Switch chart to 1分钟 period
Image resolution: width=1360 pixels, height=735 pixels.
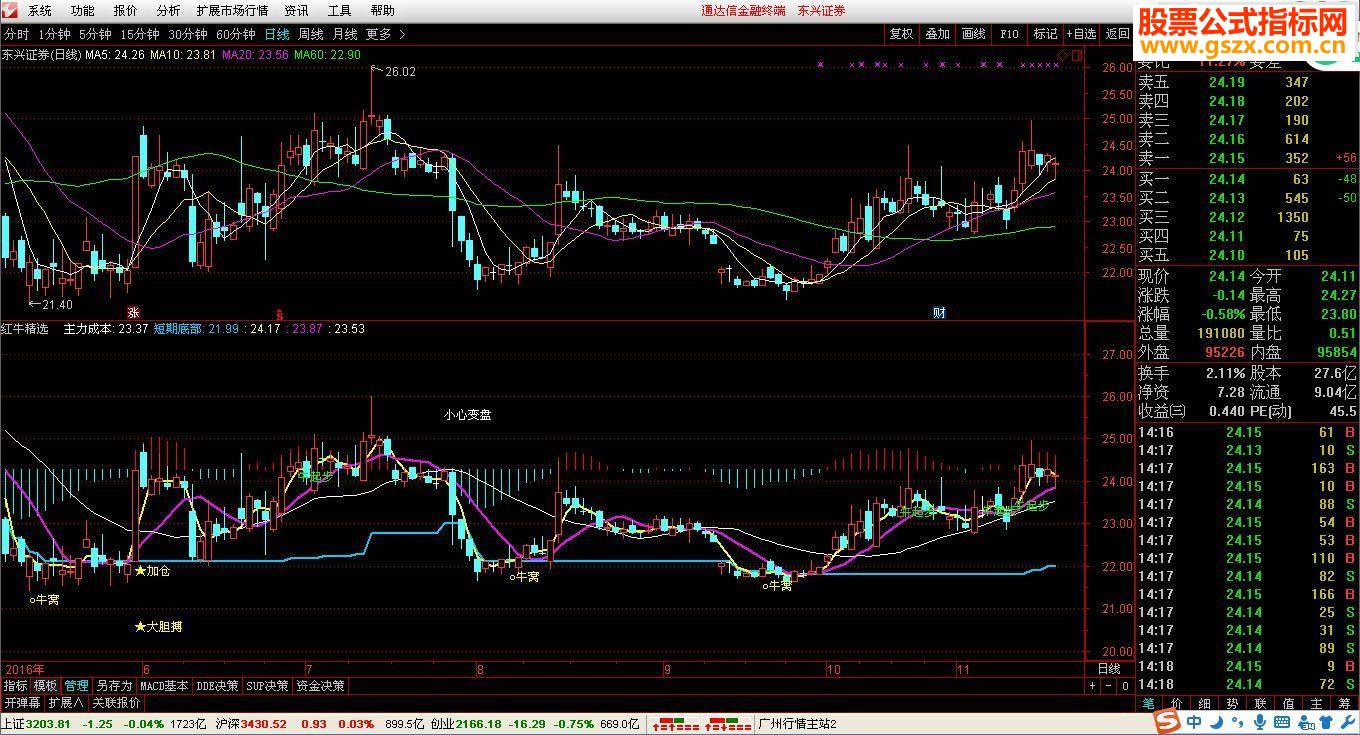tap(53, 33)
